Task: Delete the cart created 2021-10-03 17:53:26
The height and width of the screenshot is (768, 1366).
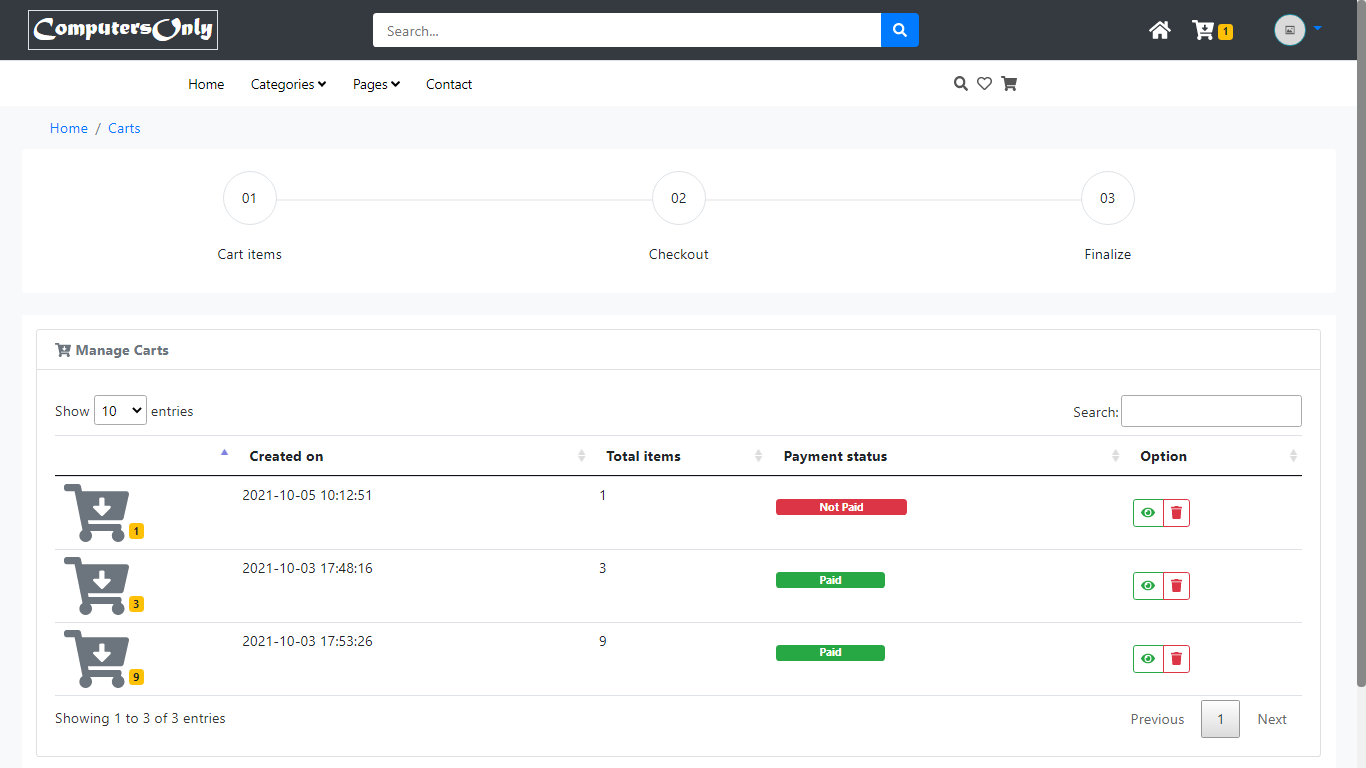Action: 1176,659
